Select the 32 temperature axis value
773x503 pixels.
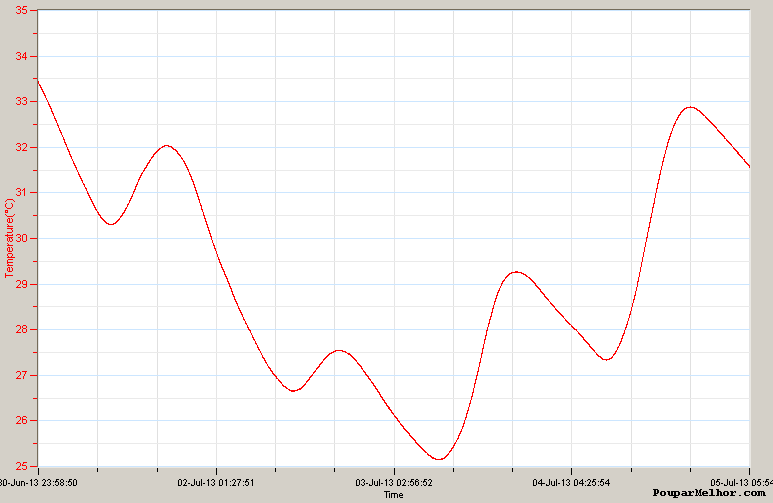pos(22,147)
